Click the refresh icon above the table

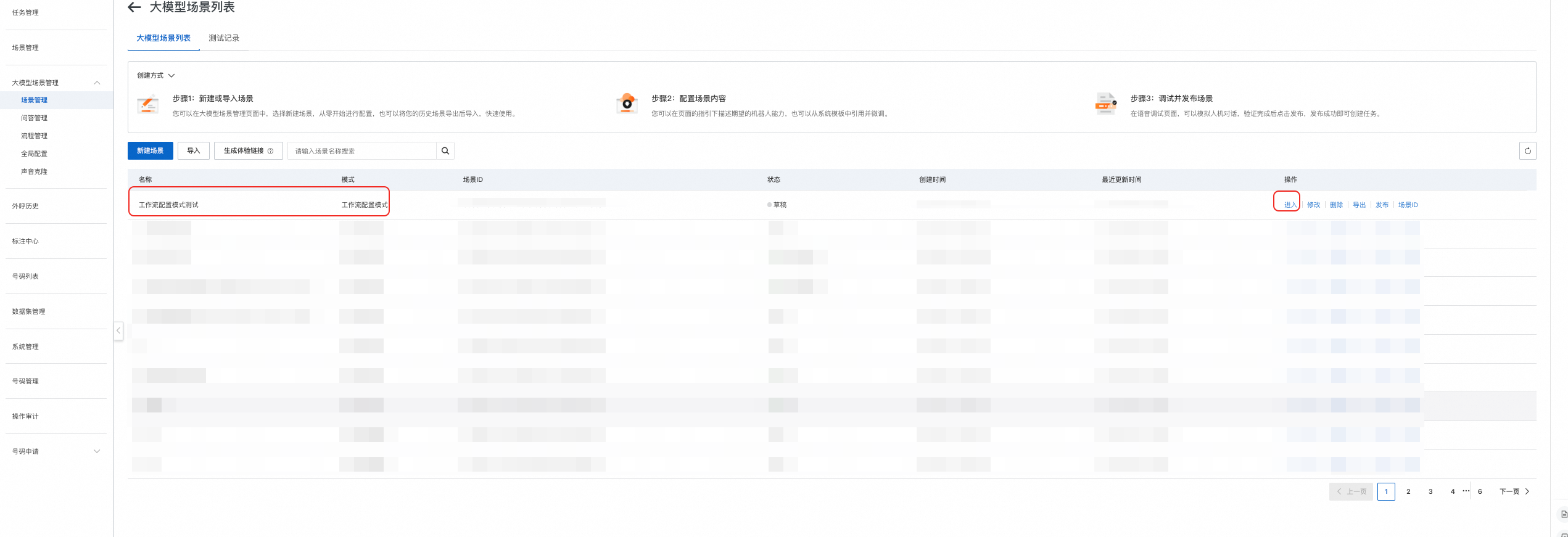tap(1527, 151)
